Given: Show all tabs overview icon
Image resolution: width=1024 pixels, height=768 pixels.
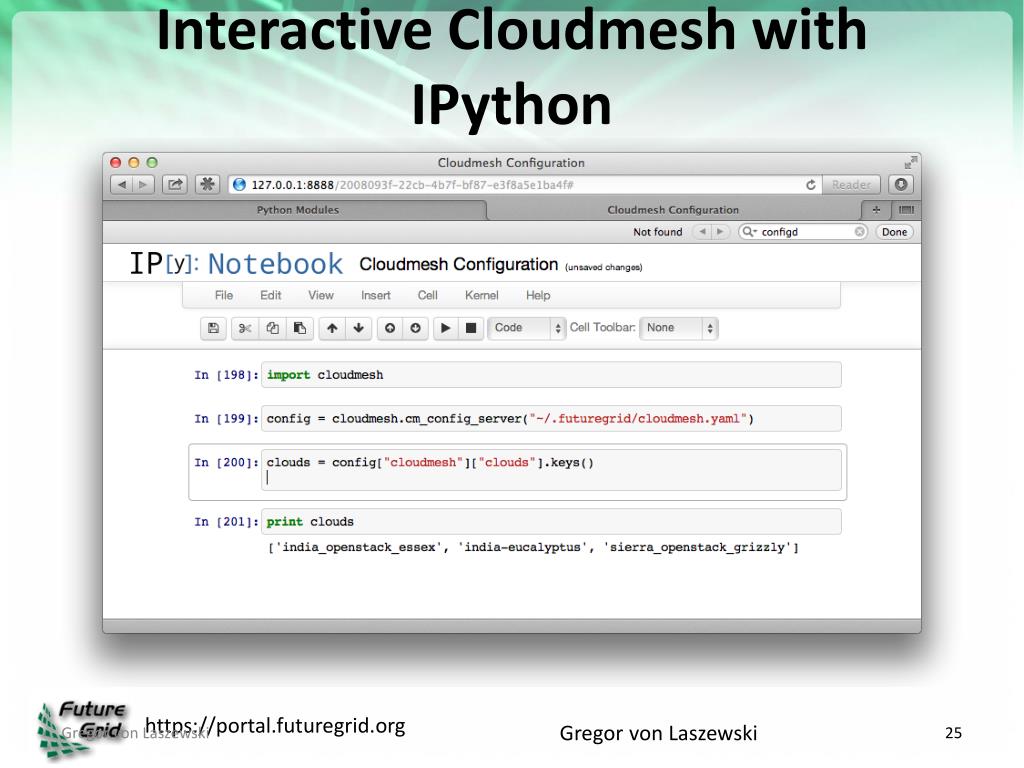Looking at the screenshot, I should (x=906, y=210).
